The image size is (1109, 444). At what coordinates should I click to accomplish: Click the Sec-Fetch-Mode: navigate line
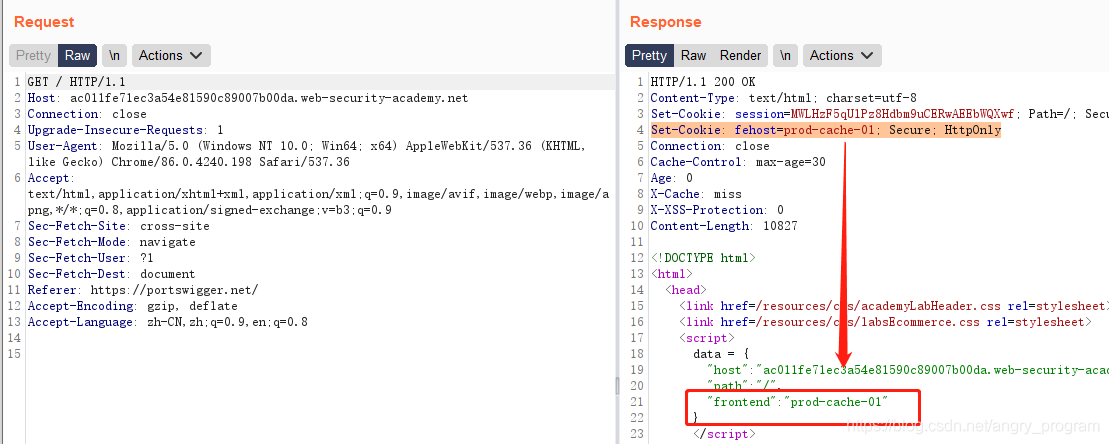pos(111,242)
